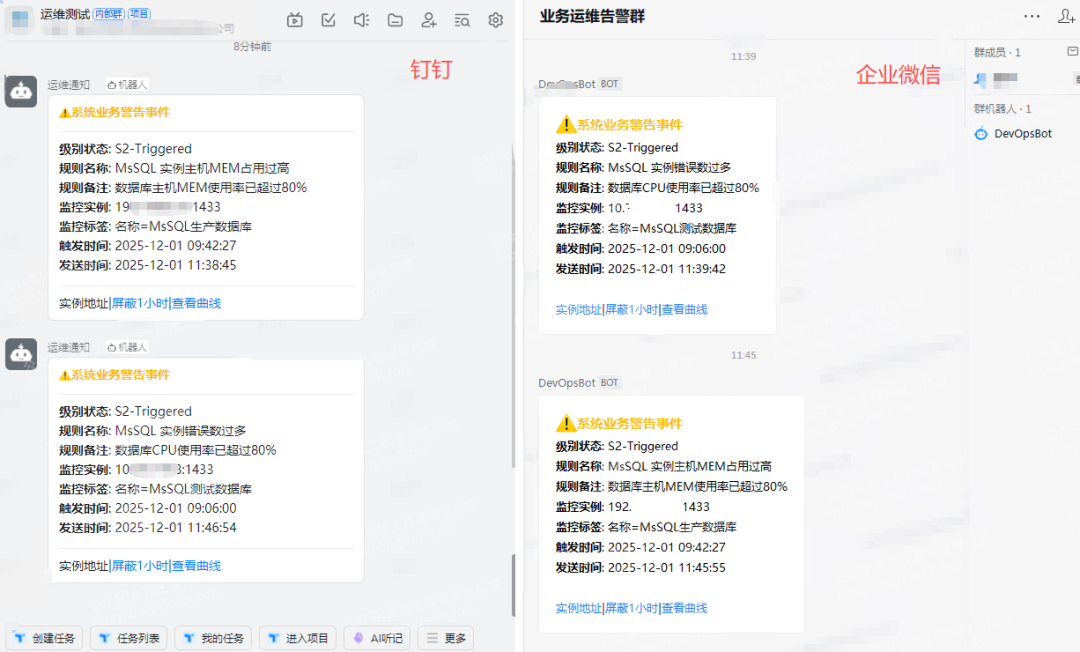
Task: Click 查看曲线 link in MEM alert DingTalk card
Action: point(196,303)
